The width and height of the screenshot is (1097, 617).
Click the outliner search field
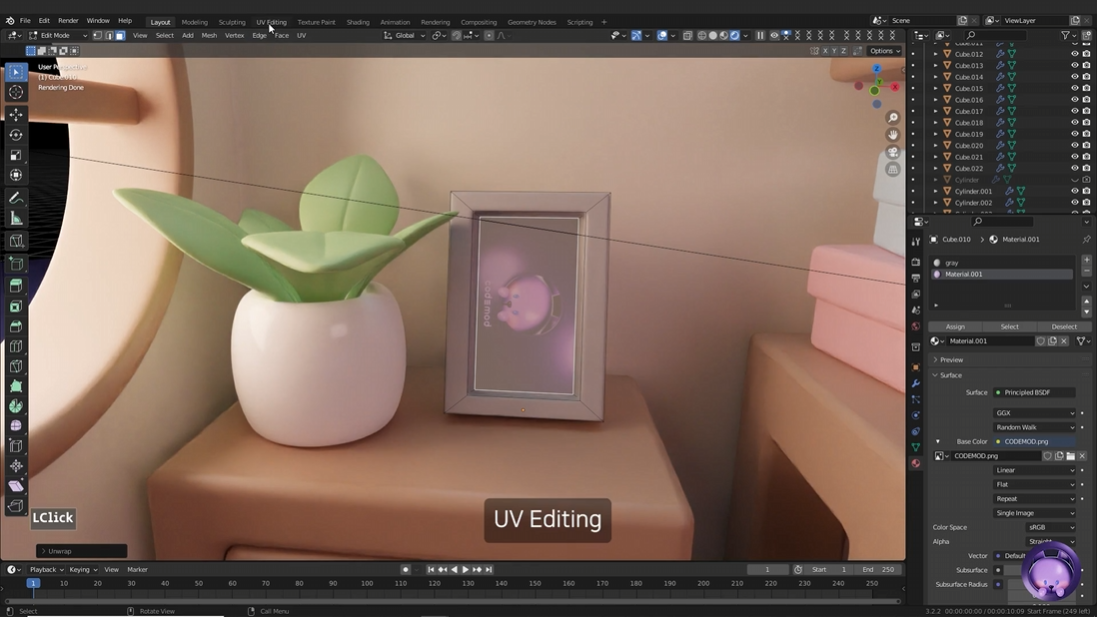coord(995,35)
